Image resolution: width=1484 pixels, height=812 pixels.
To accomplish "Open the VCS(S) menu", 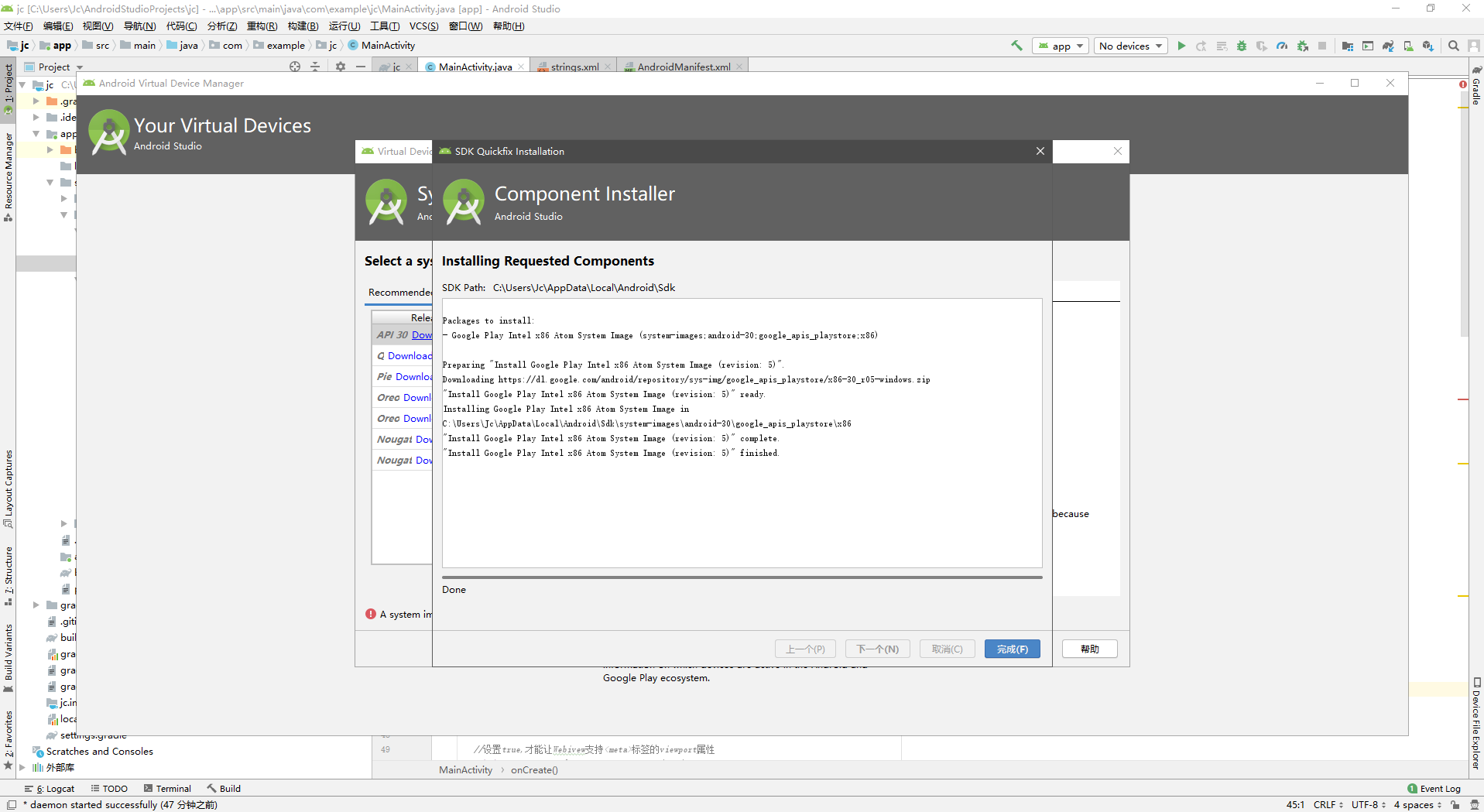I will coord(423,26).
